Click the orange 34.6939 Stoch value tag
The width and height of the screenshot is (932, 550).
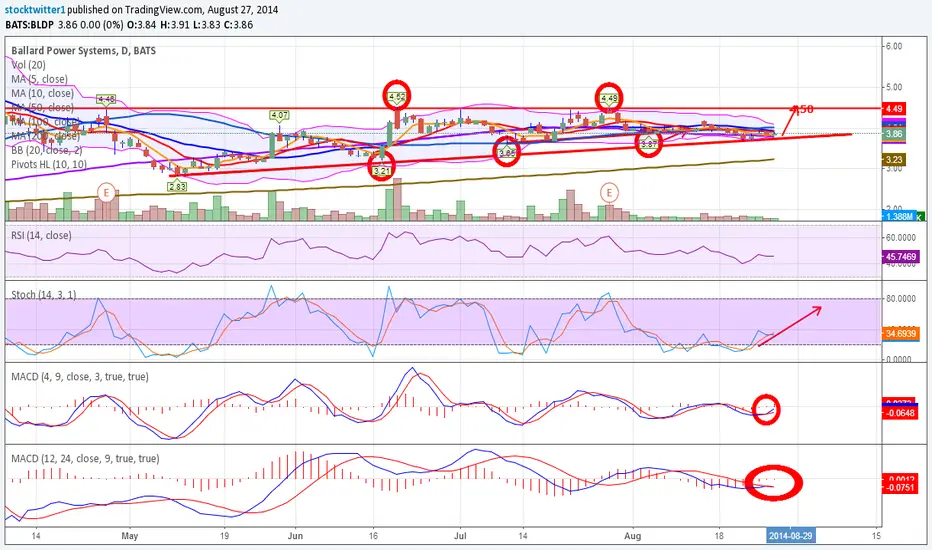tap(901, 334)
